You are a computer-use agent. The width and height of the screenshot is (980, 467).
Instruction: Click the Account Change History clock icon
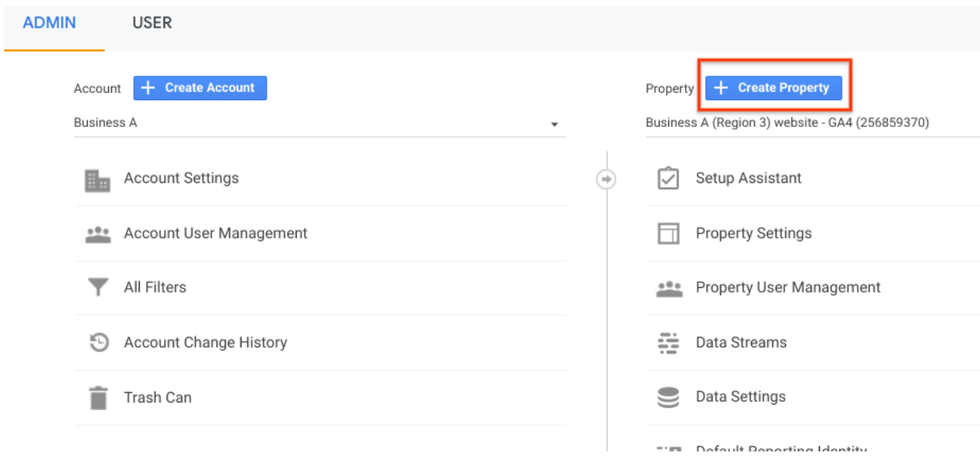(x=97, y=343)
